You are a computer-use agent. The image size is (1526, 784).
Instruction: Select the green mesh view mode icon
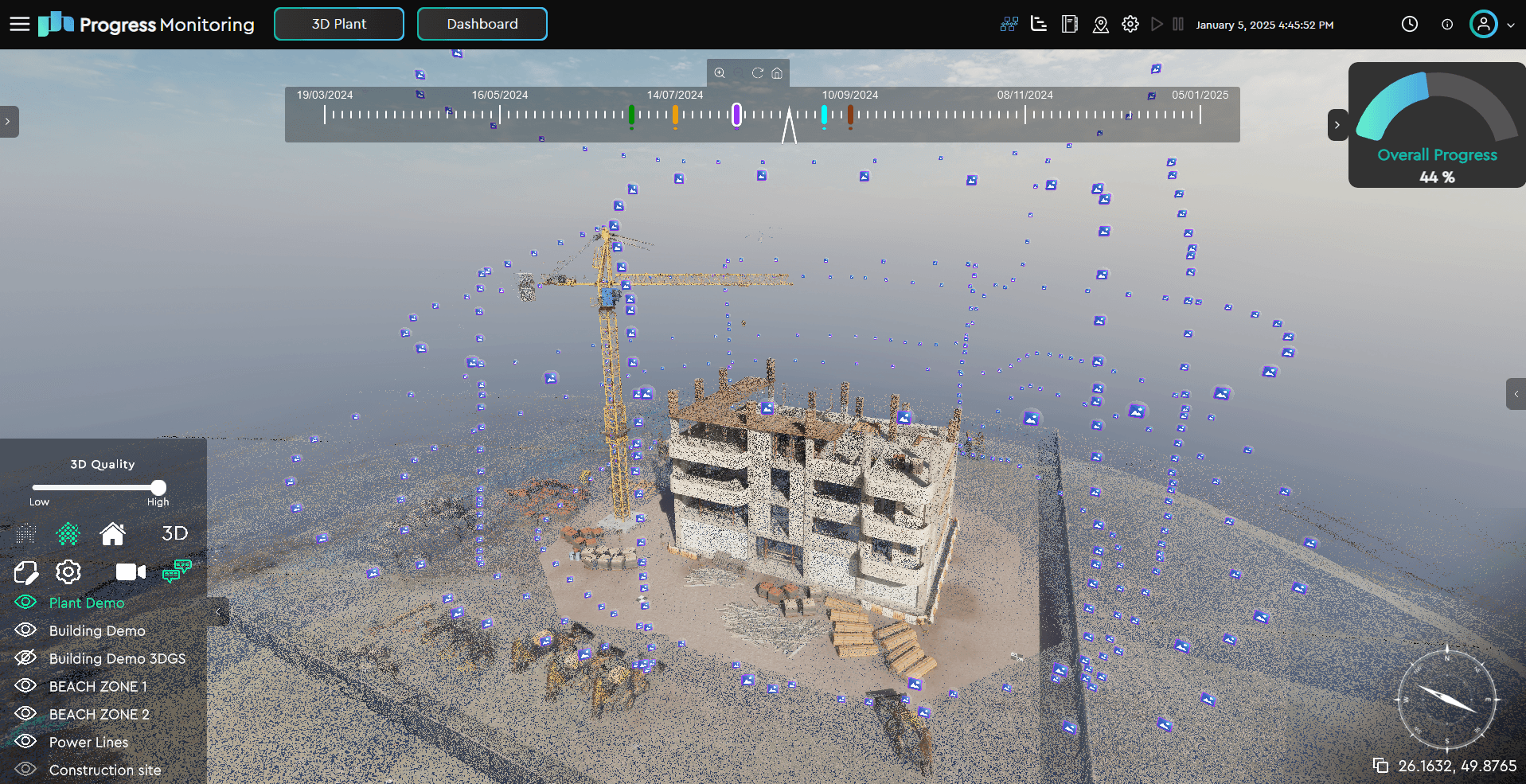point(68,533)
